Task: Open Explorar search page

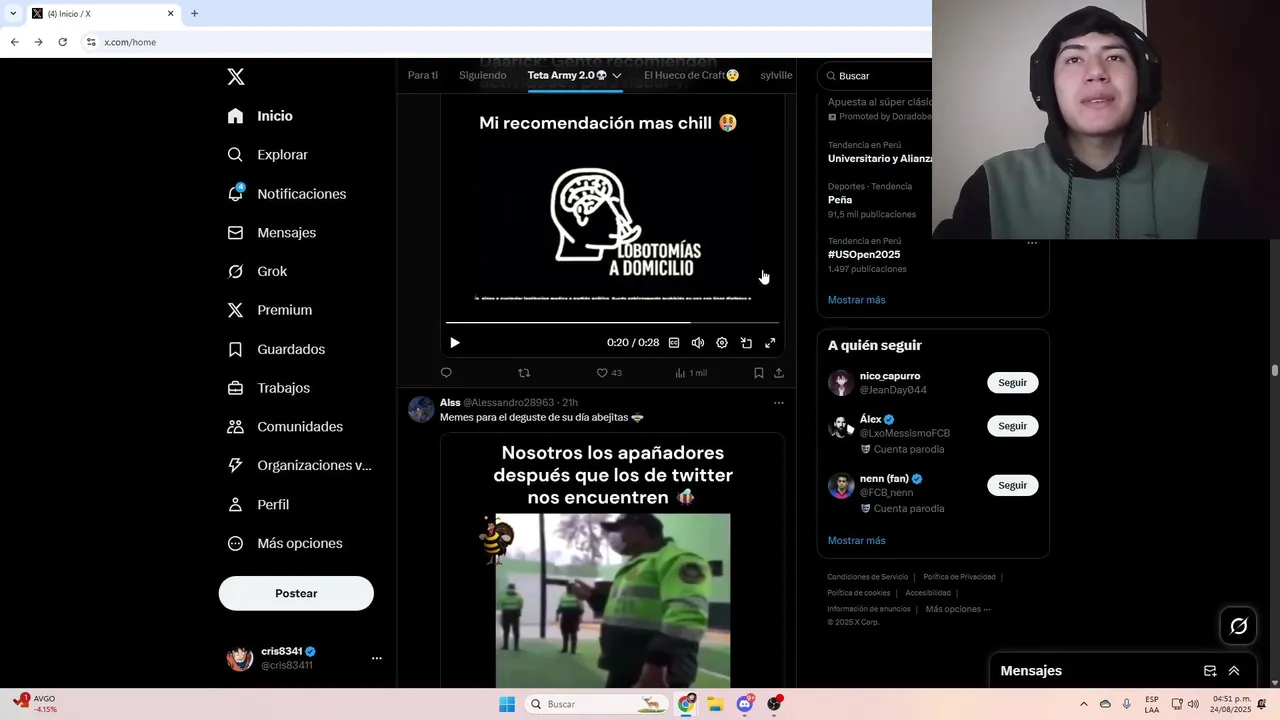Action: click(267, 155)
